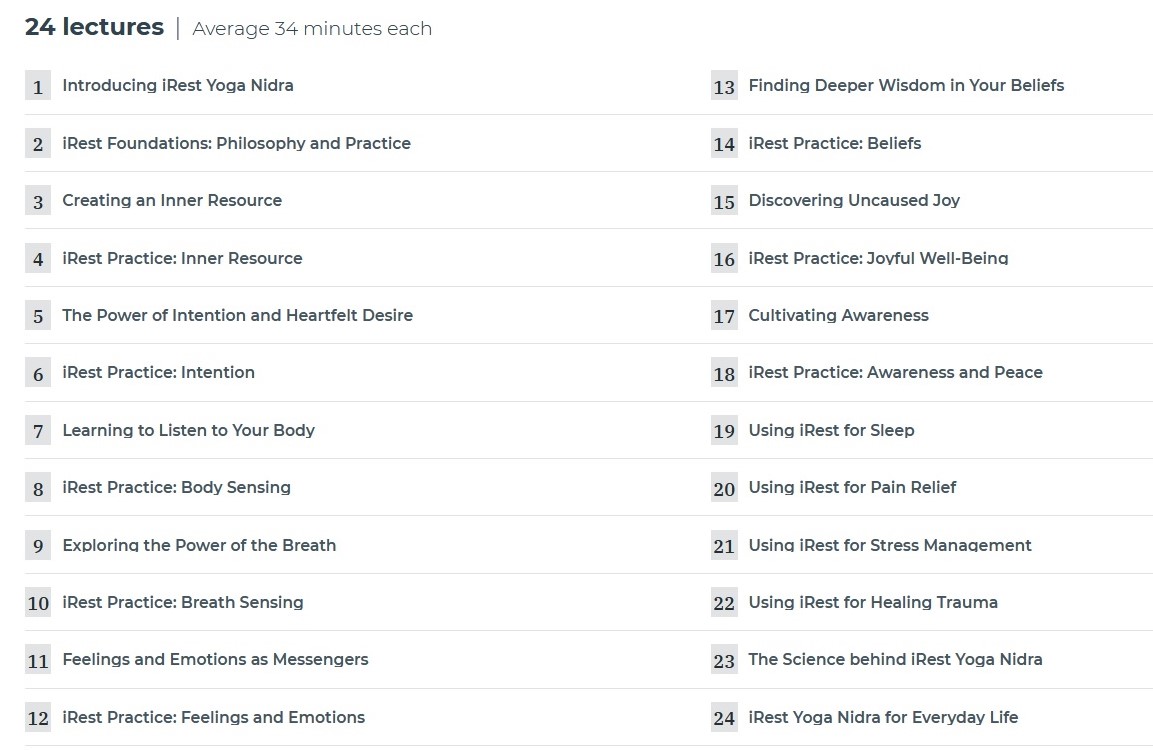Select Creating an Inner Resource lecture

(172, 200)
